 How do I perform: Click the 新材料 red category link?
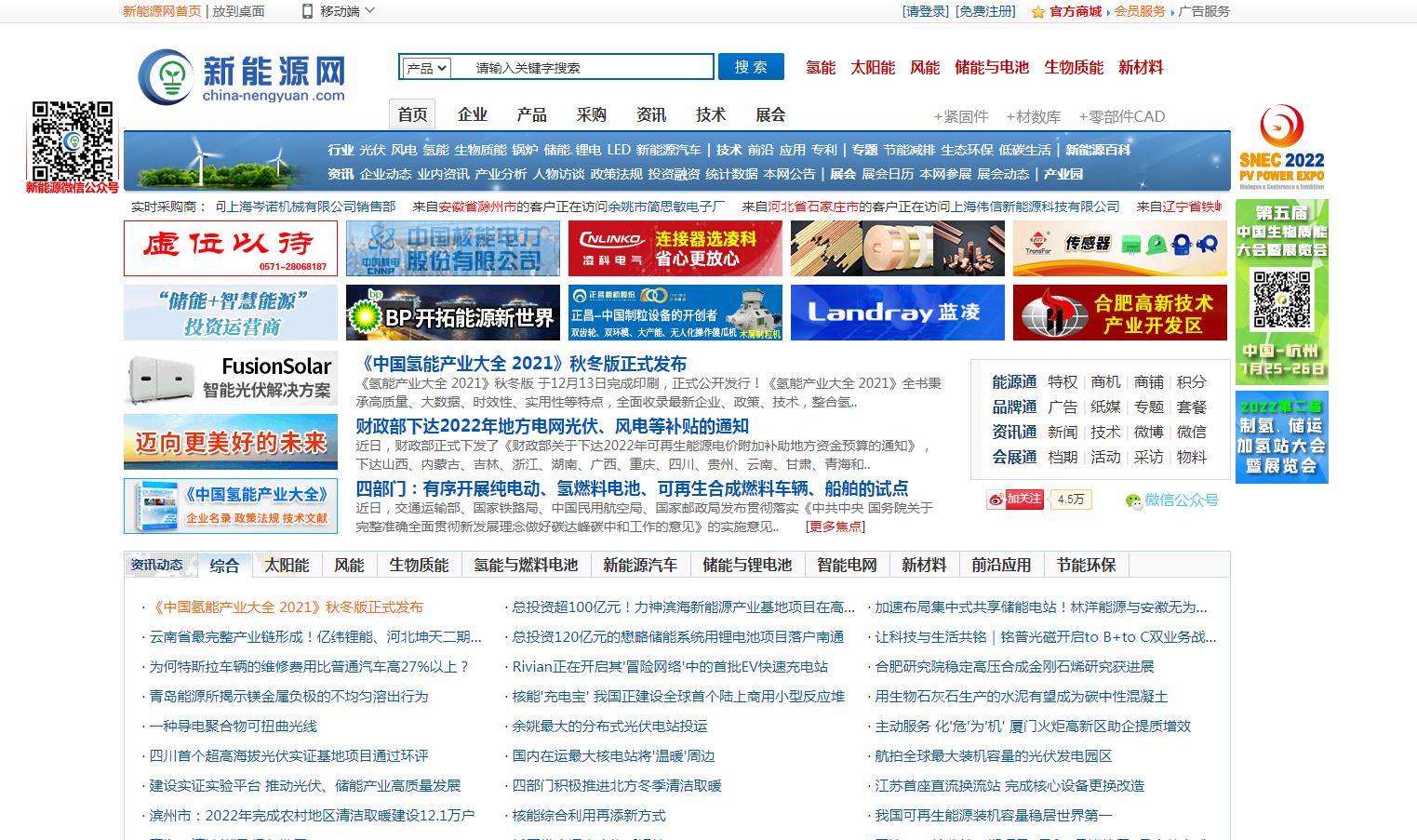[1141, 67]
